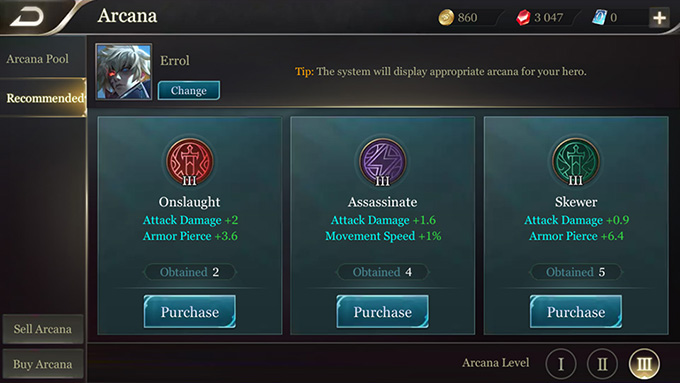Select Arcana Level III
The width and height of the screenshot is (680, 383).
coord(644,364)
